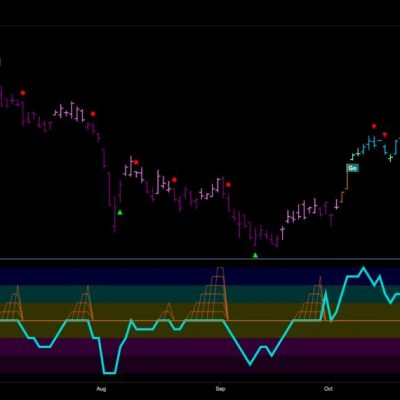Click the teal "Go" label on the chart

[352, 168]
